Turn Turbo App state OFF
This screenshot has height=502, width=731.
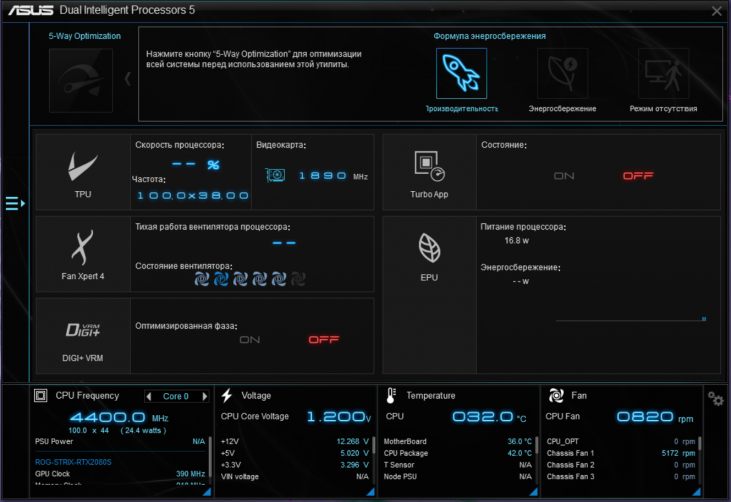coord(638,176)
